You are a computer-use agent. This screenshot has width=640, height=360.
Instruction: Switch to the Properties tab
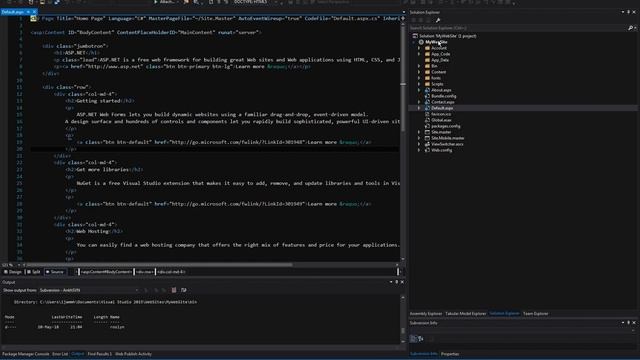pos(450,354)
